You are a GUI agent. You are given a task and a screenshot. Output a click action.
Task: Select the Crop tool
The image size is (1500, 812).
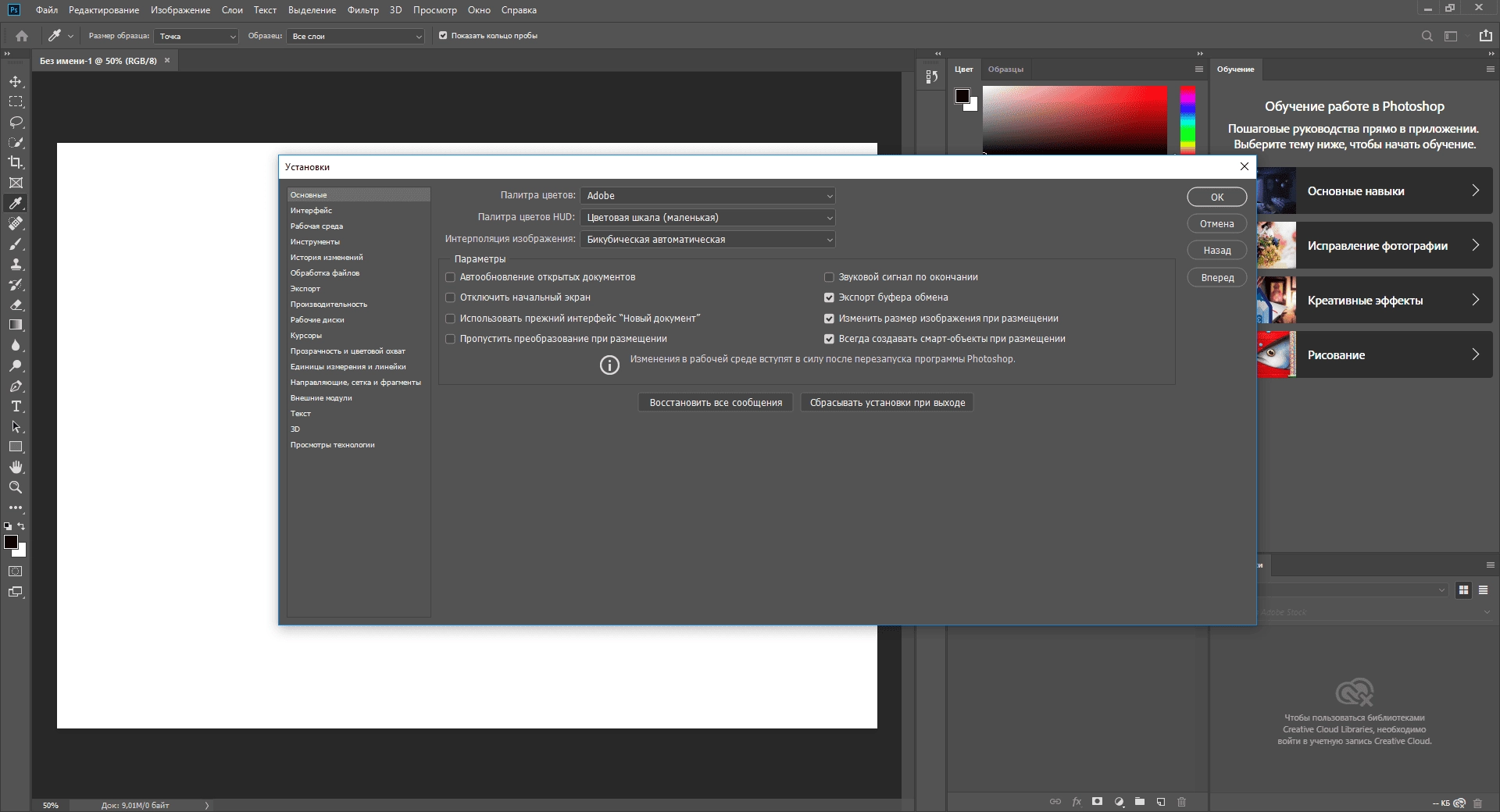(16, 162)
